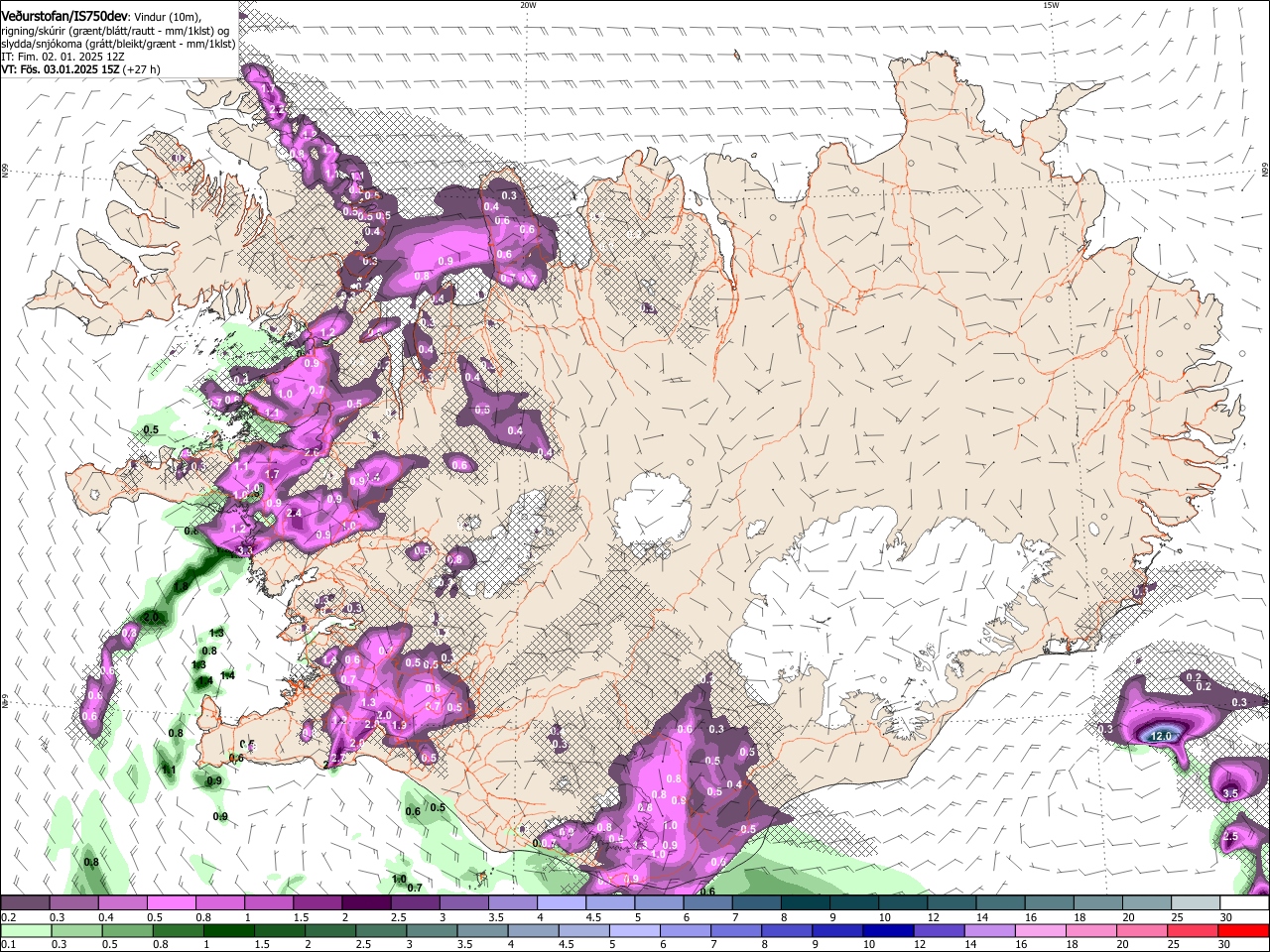1270x952 pixels.
Task: Click the 20W longitude label
Action: coord(528,5)
